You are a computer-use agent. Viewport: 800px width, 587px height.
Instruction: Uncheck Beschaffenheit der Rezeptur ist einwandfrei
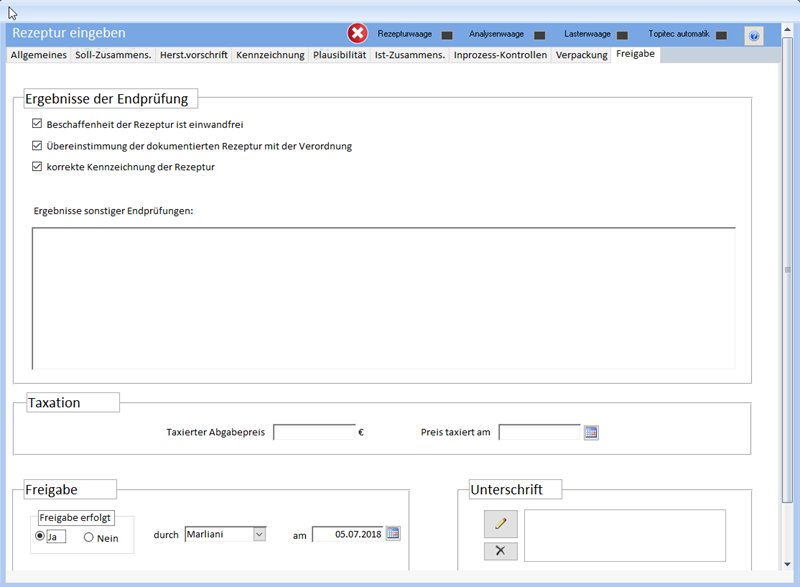click(37, 125)
